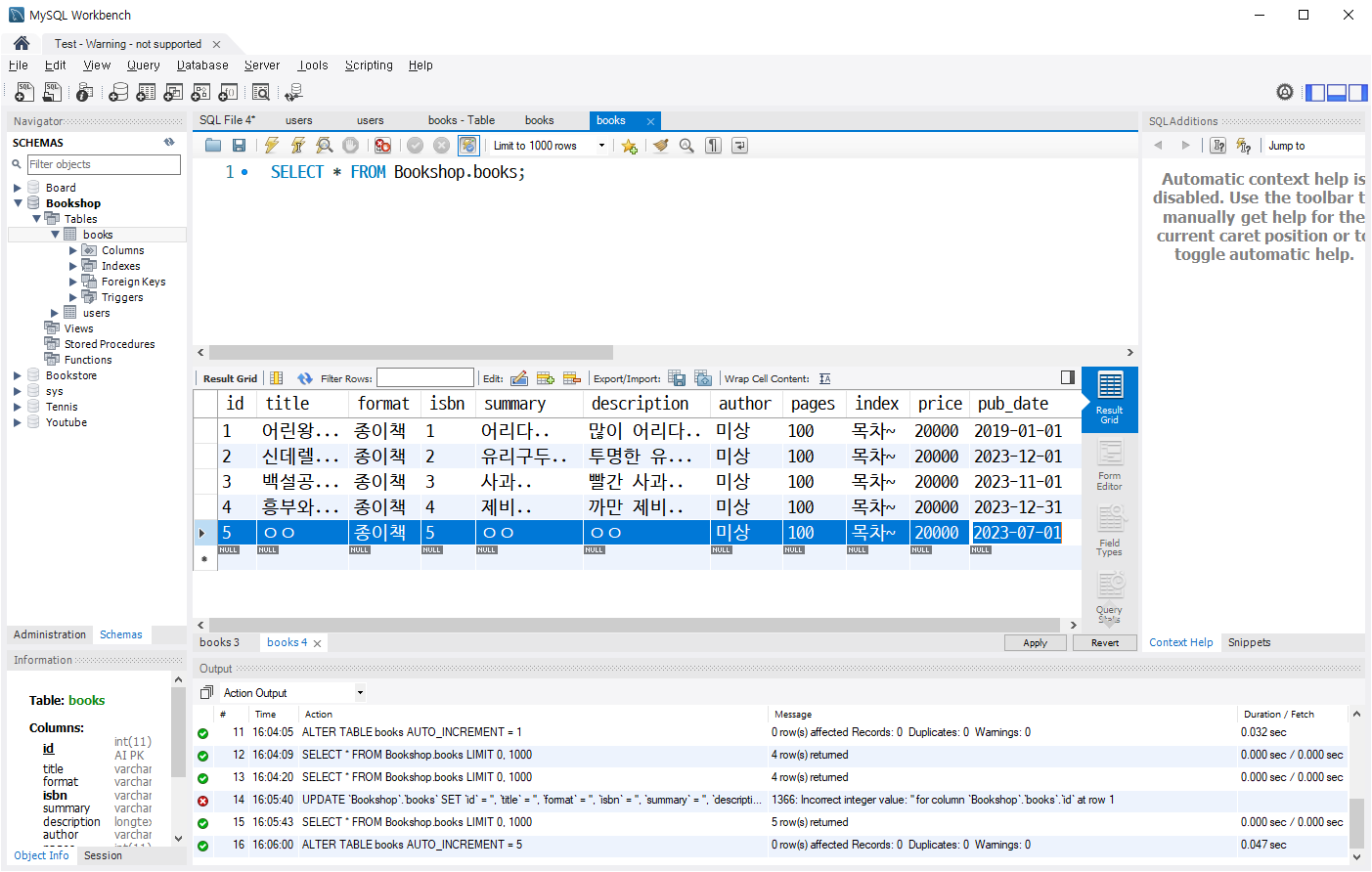Switch to Session info tab

pos(103,855)
